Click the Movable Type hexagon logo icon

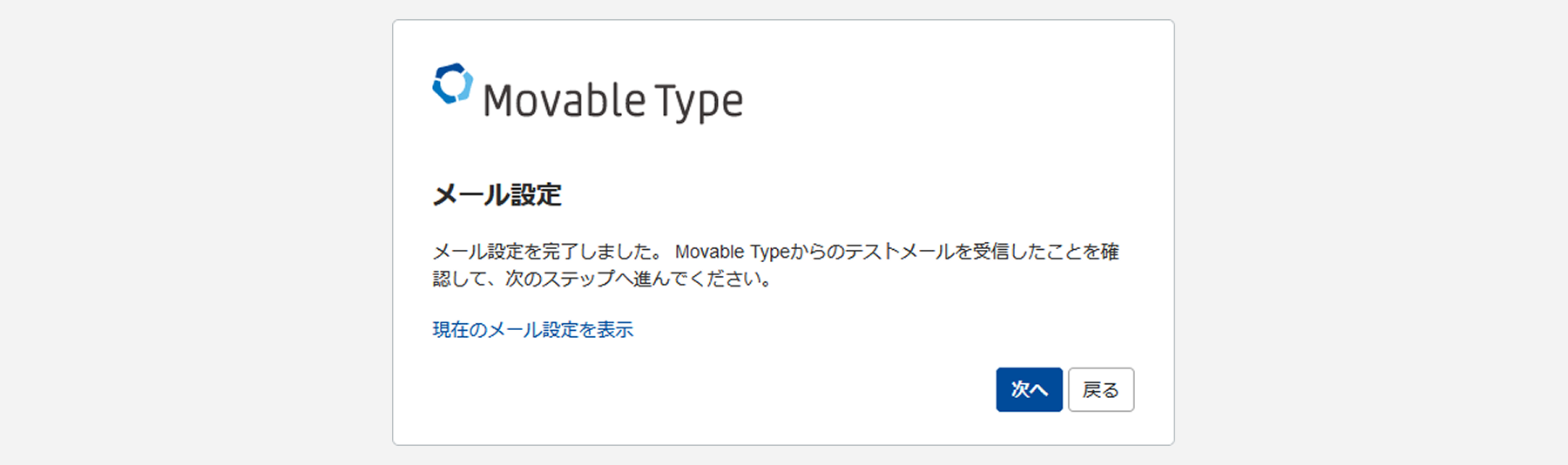453,84
